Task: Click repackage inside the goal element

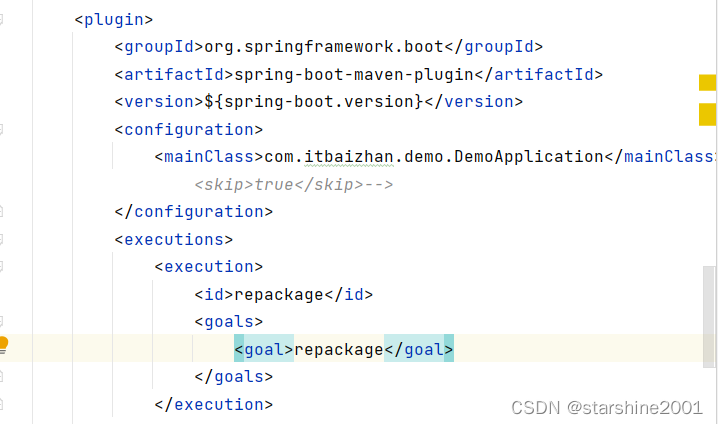Action: (x=339, y=349)
